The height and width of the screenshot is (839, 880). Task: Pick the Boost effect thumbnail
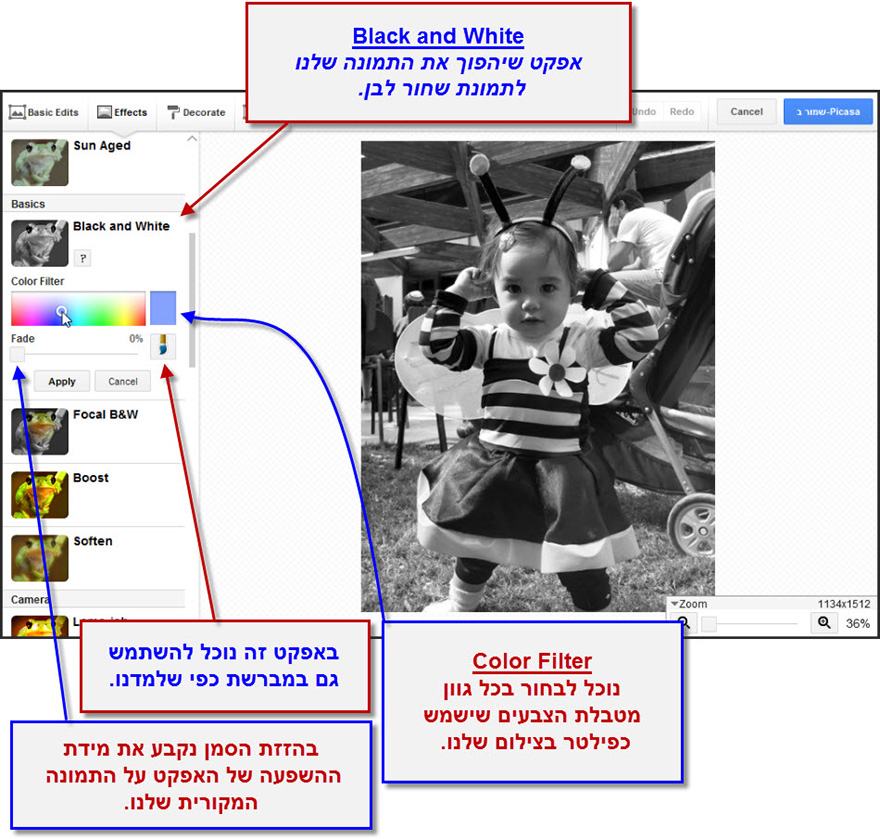tap(40, 494)
